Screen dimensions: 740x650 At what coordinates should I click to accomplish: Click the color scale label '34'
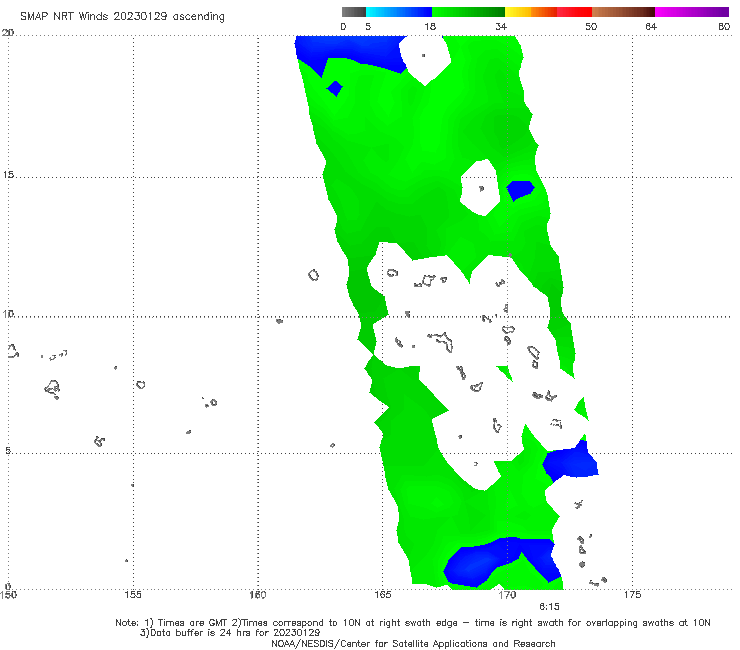[x=501, y=26]
